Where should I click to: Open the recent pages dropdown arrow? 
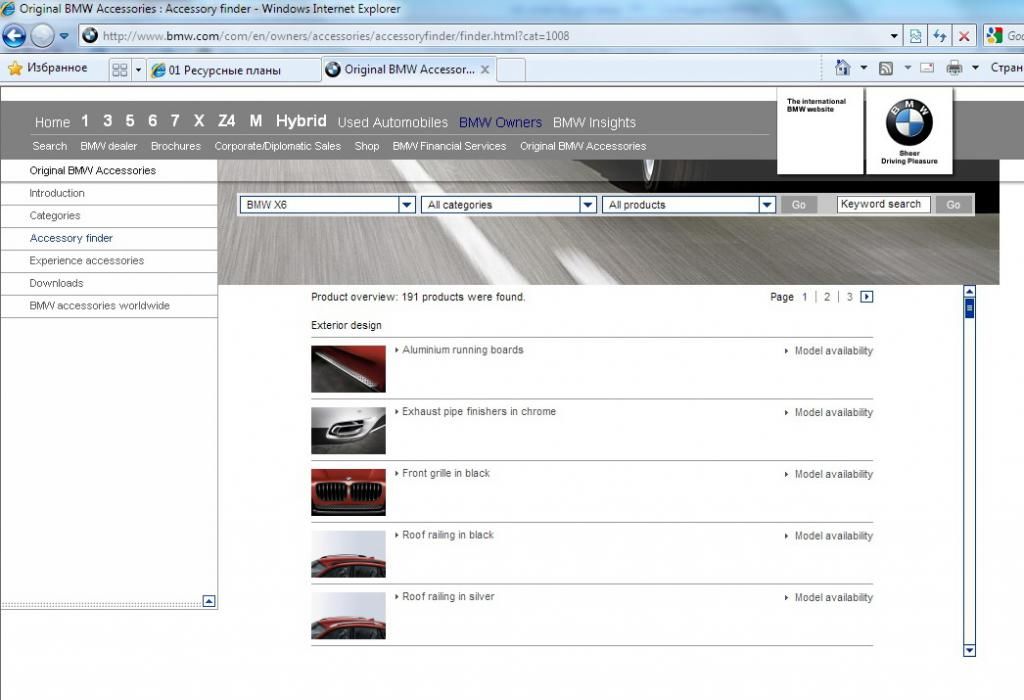(64, 36)
